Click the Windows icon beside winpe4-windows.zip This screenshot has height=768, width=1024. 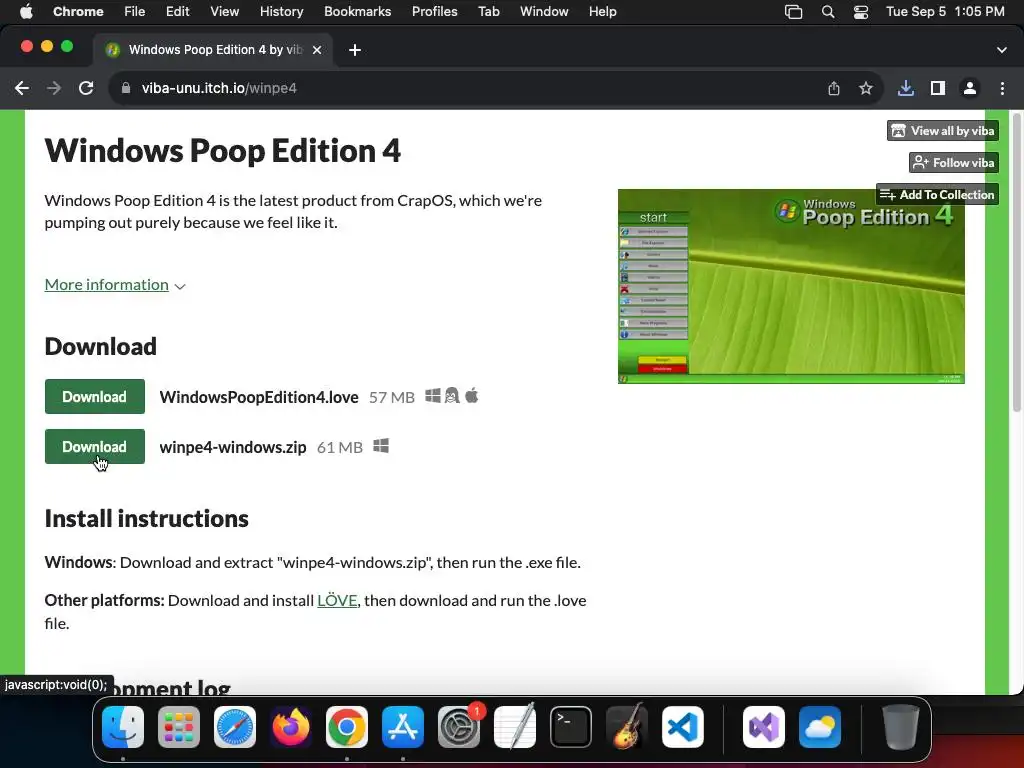[381, 446]
